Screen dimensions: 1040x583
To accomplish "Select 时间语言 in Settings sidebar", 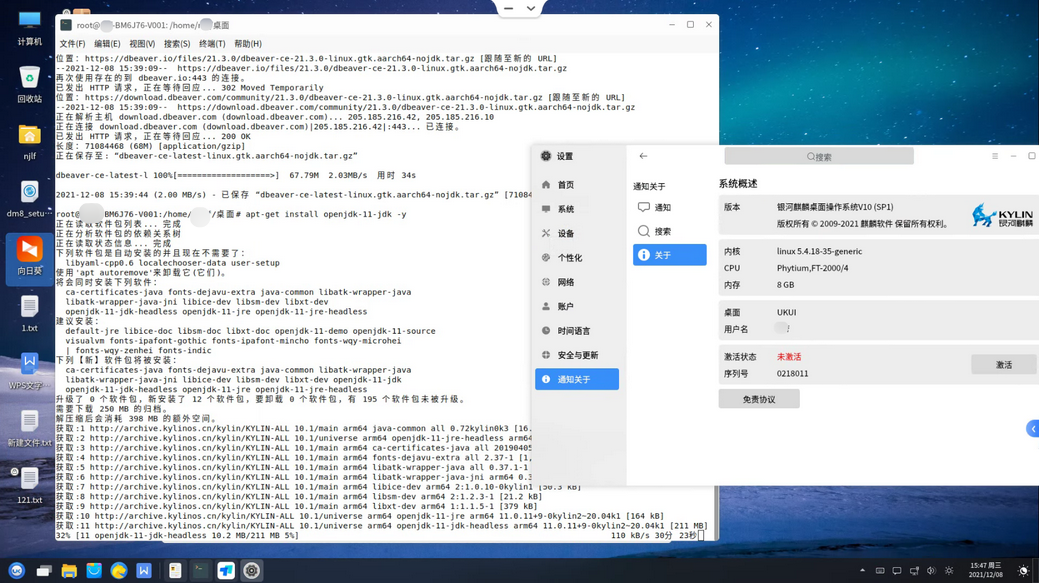I will [577, 331].
